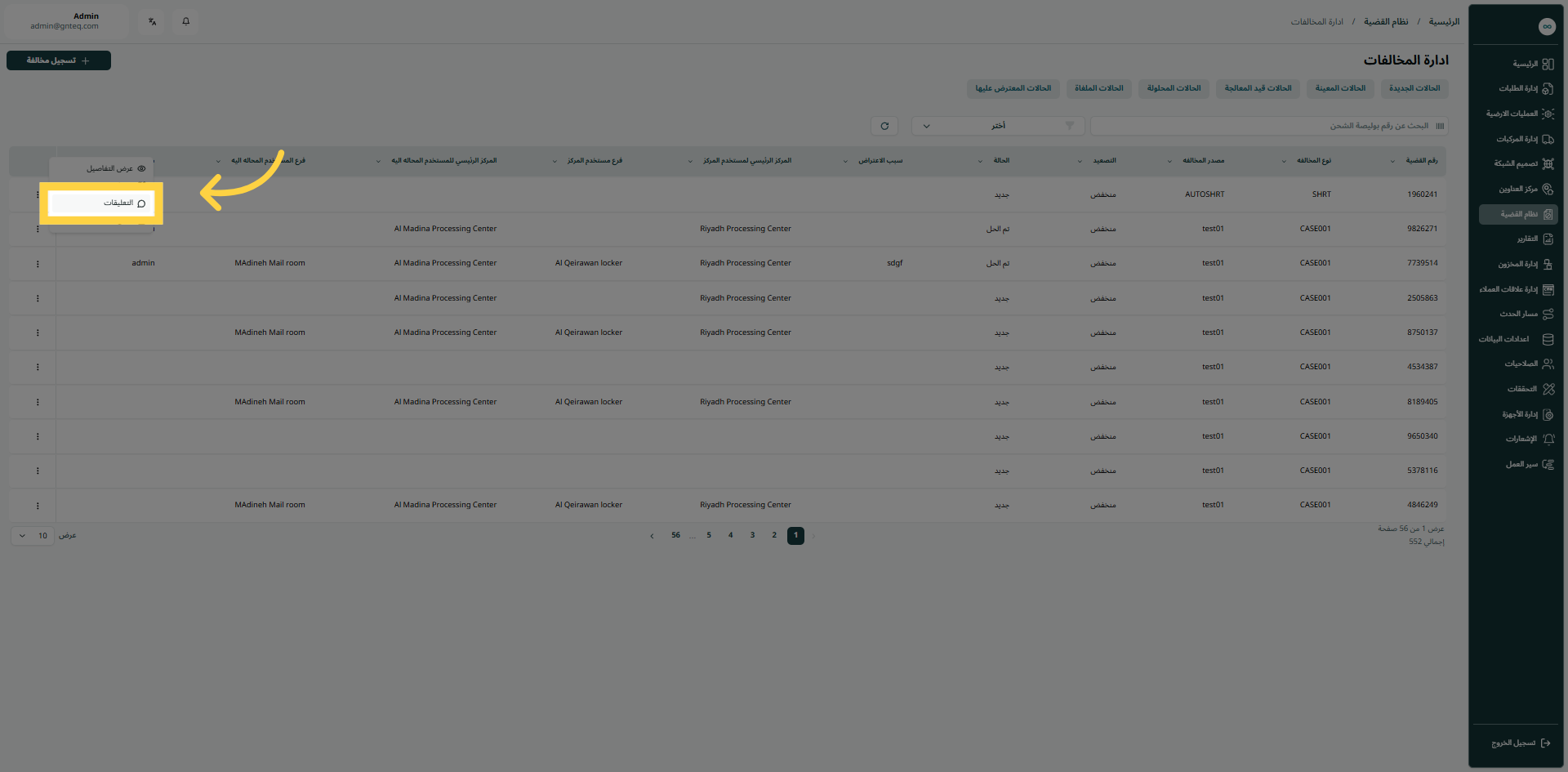Screen dimensions: 1568x772
Task: Click the language translate icon
Action: pos(153,21)
